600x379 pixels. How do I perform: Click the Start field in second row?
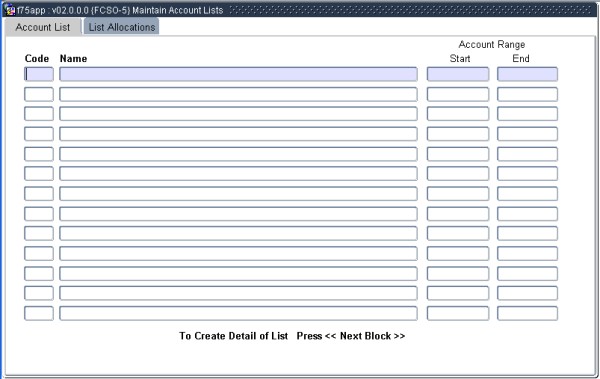[x=458, y=94]
